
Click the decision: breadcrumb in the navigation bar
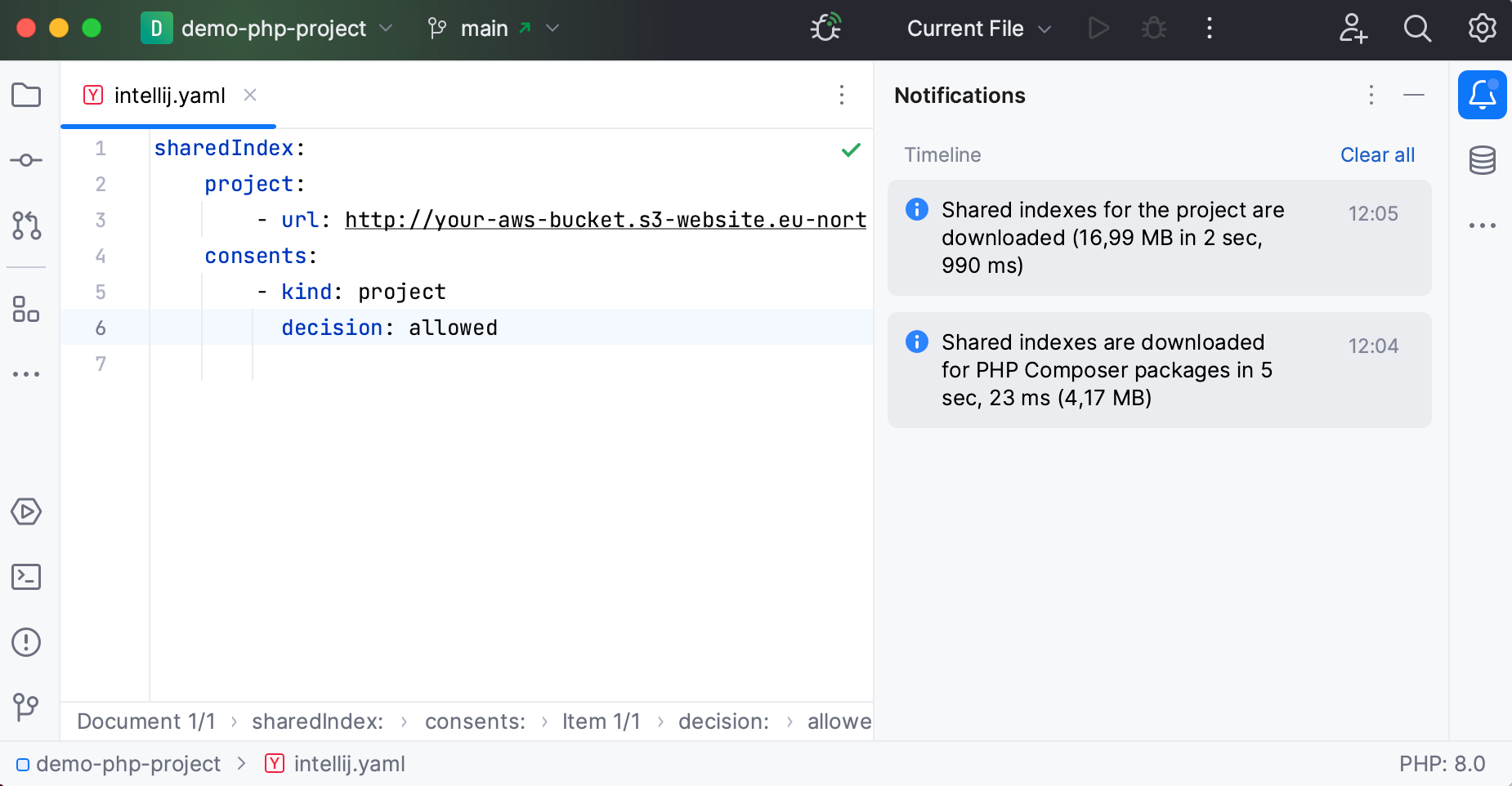723,721
